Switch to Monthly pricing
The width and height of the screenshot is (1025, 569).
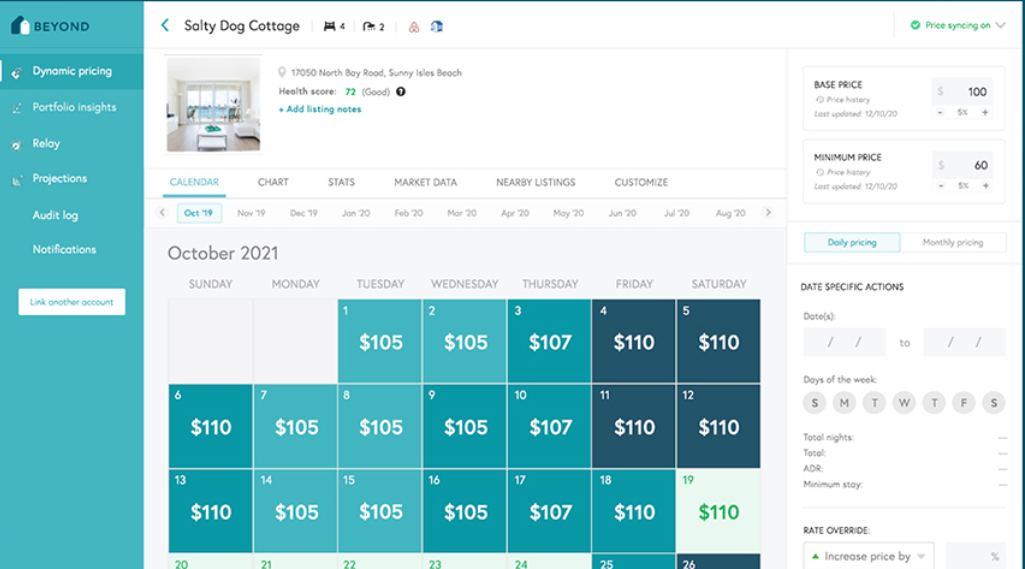click(953, 242)
